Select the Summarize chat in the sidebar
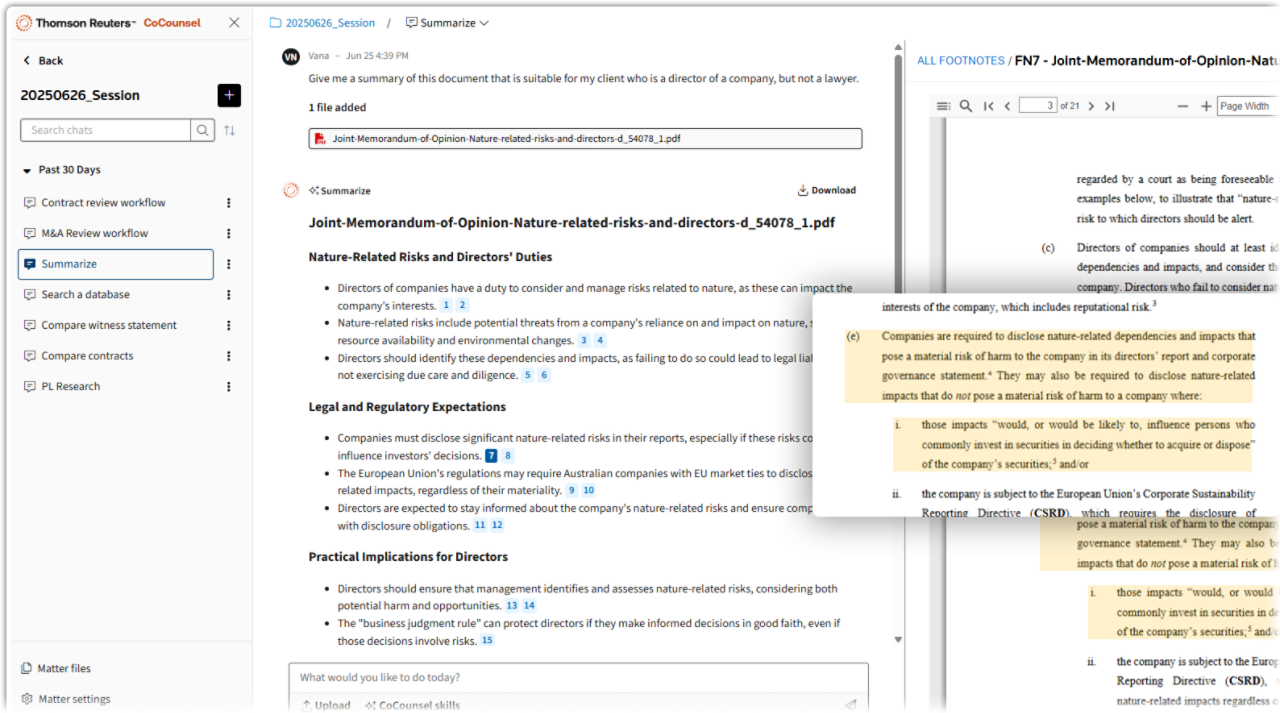Screen dimensions: 1280x713 (116, 264)
